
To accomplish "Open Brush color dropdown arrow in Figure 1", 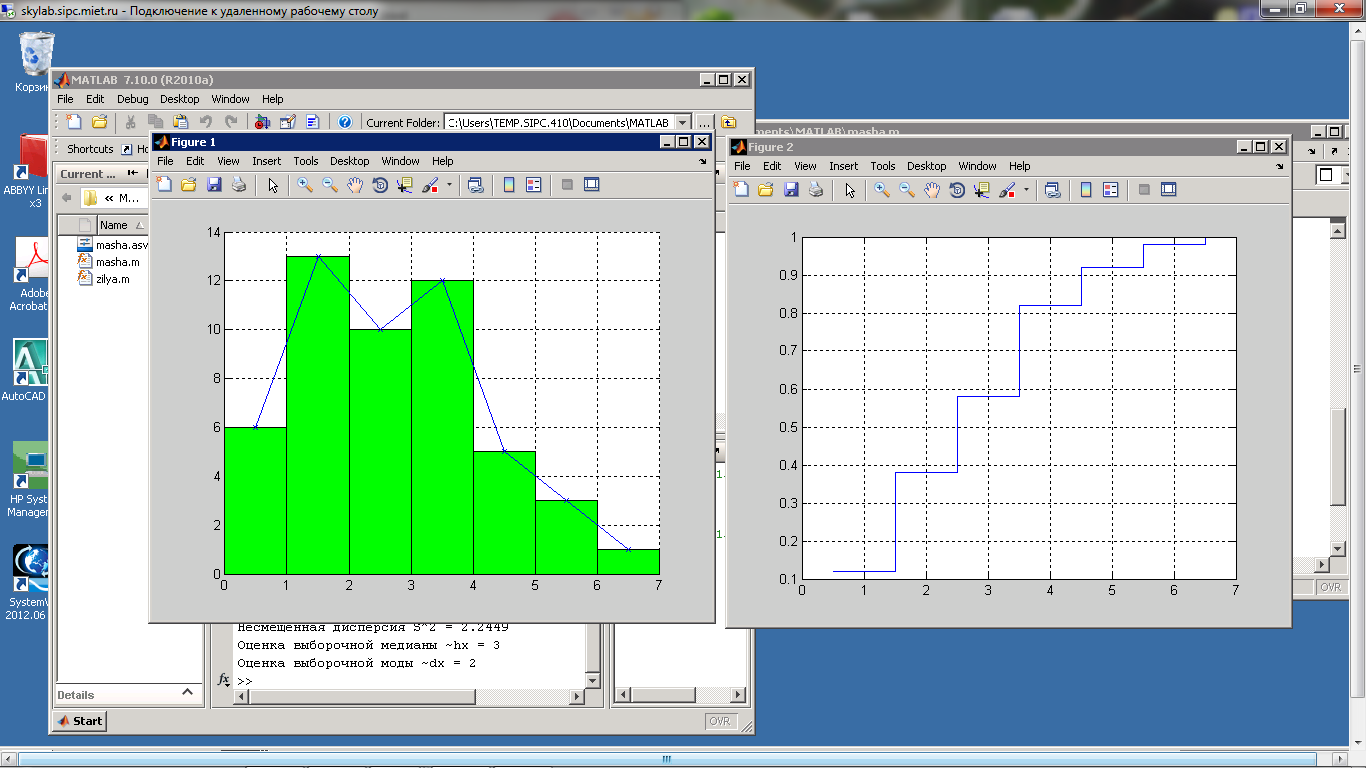I will [x=449, y=185].
